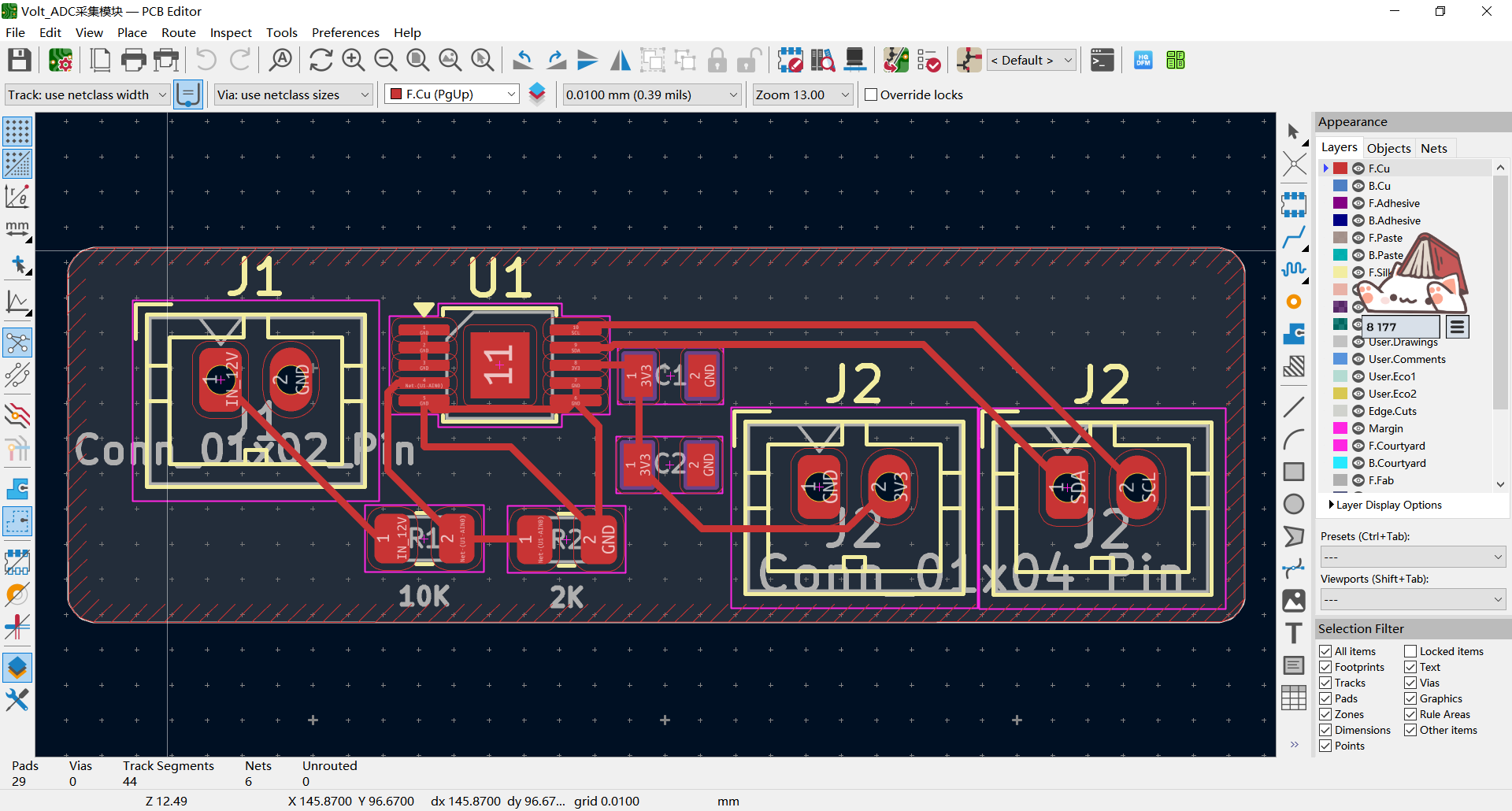This screenshot has height=811, width=1512.
Task: Open the Inspect menu
Action: coord(231,32)
